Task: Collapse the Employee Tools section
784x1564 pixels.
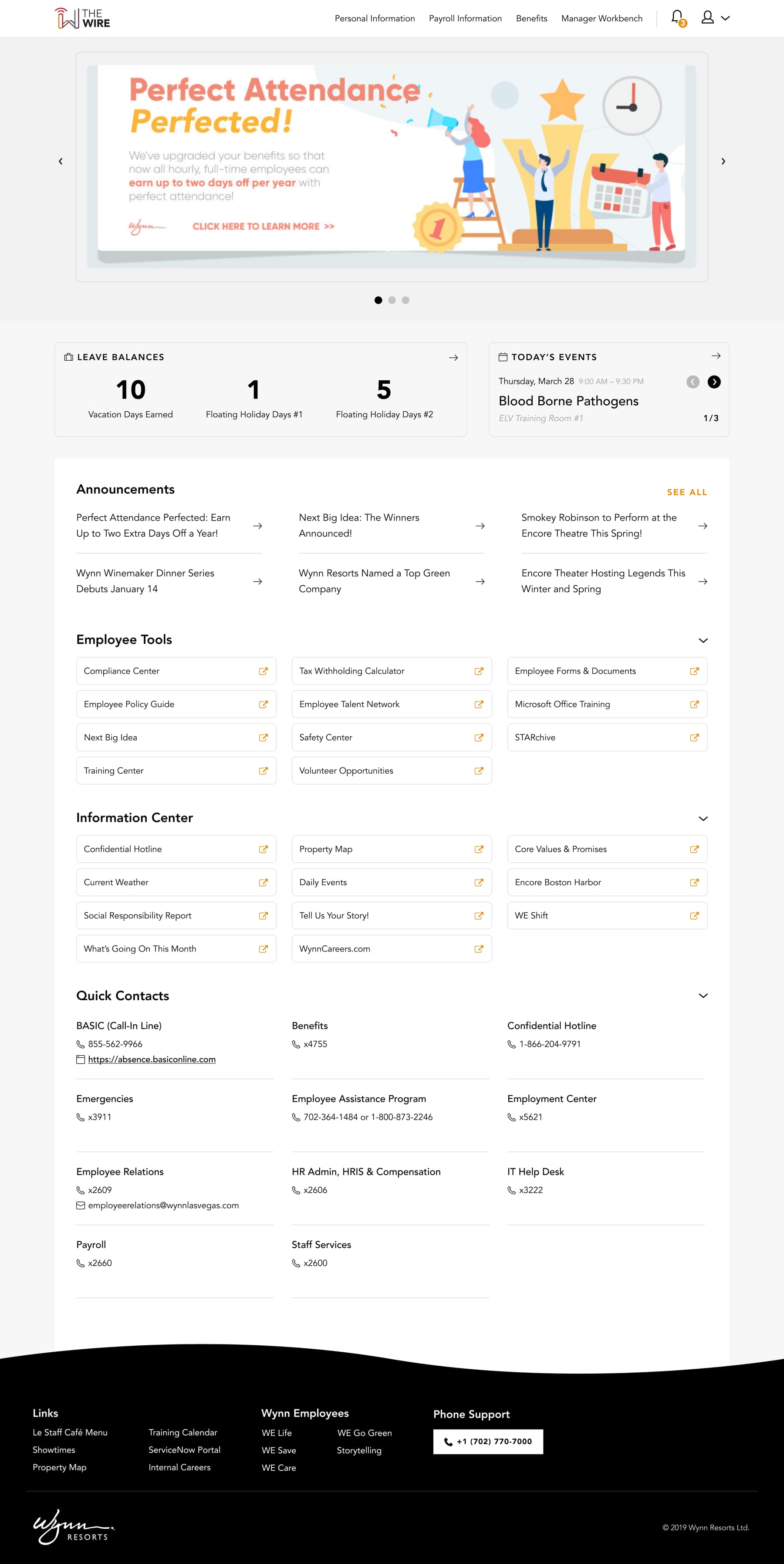Action: click(x=703, y=640)
